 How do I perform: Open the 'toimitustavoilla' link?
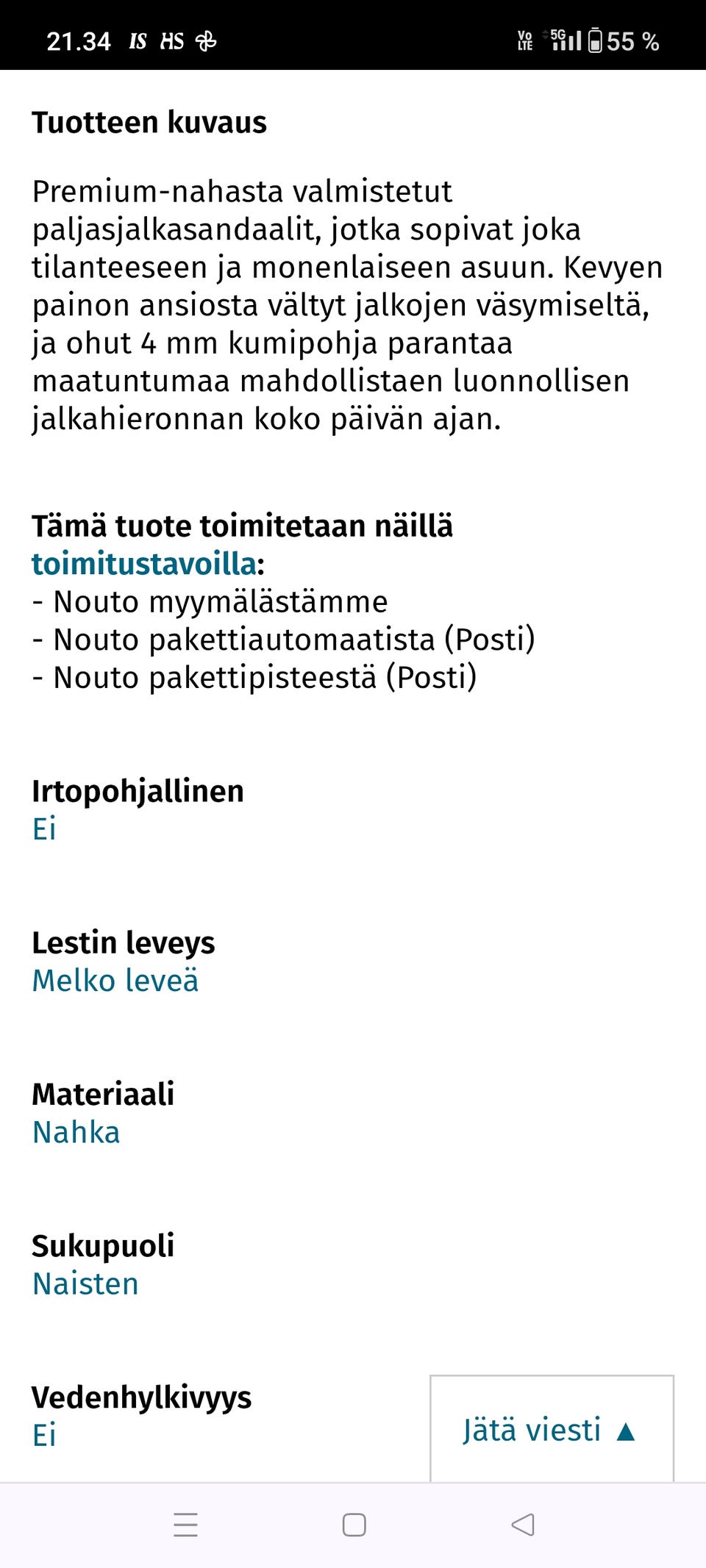143,563
